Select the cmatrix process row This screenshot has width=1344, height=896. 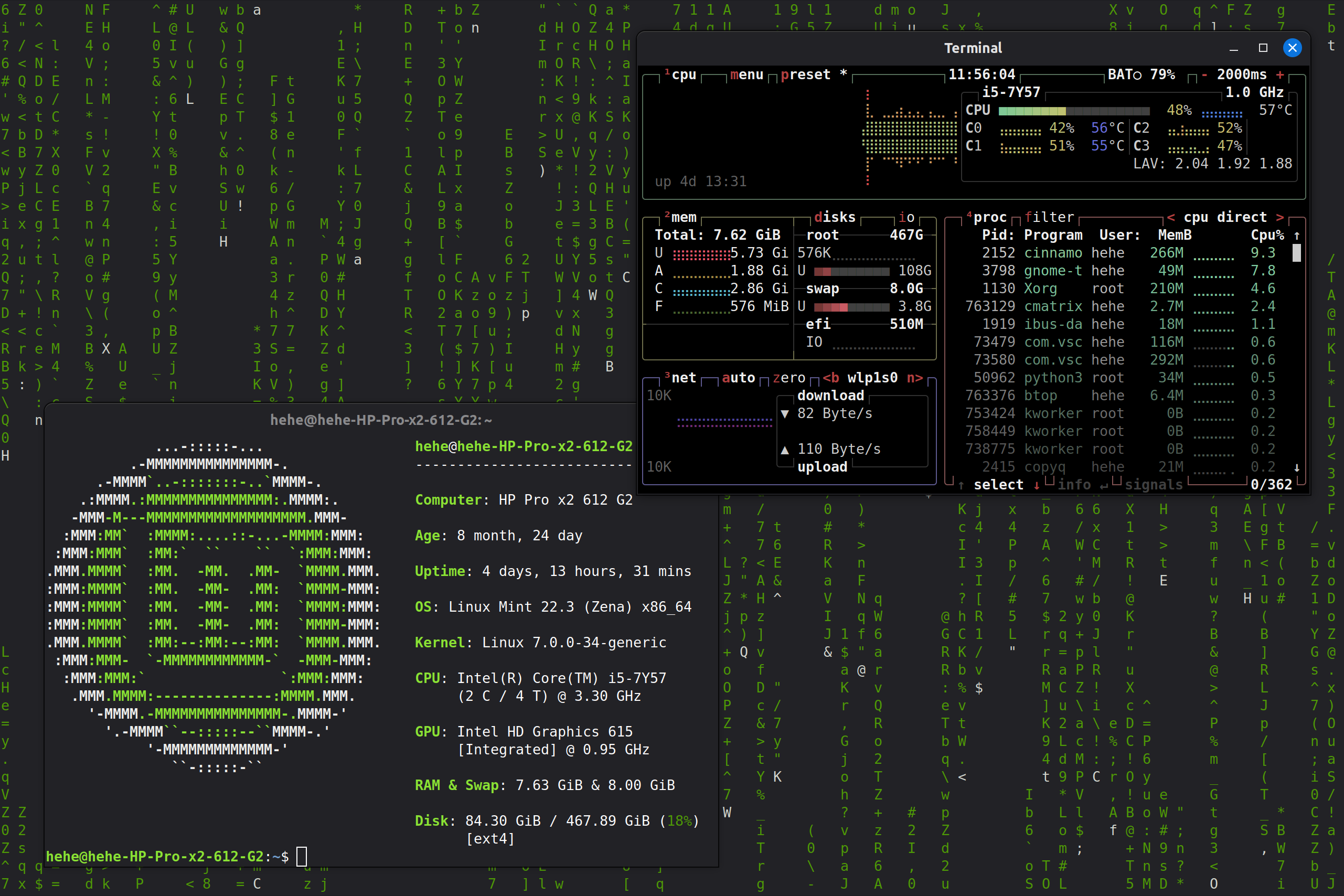point(1125,306)
